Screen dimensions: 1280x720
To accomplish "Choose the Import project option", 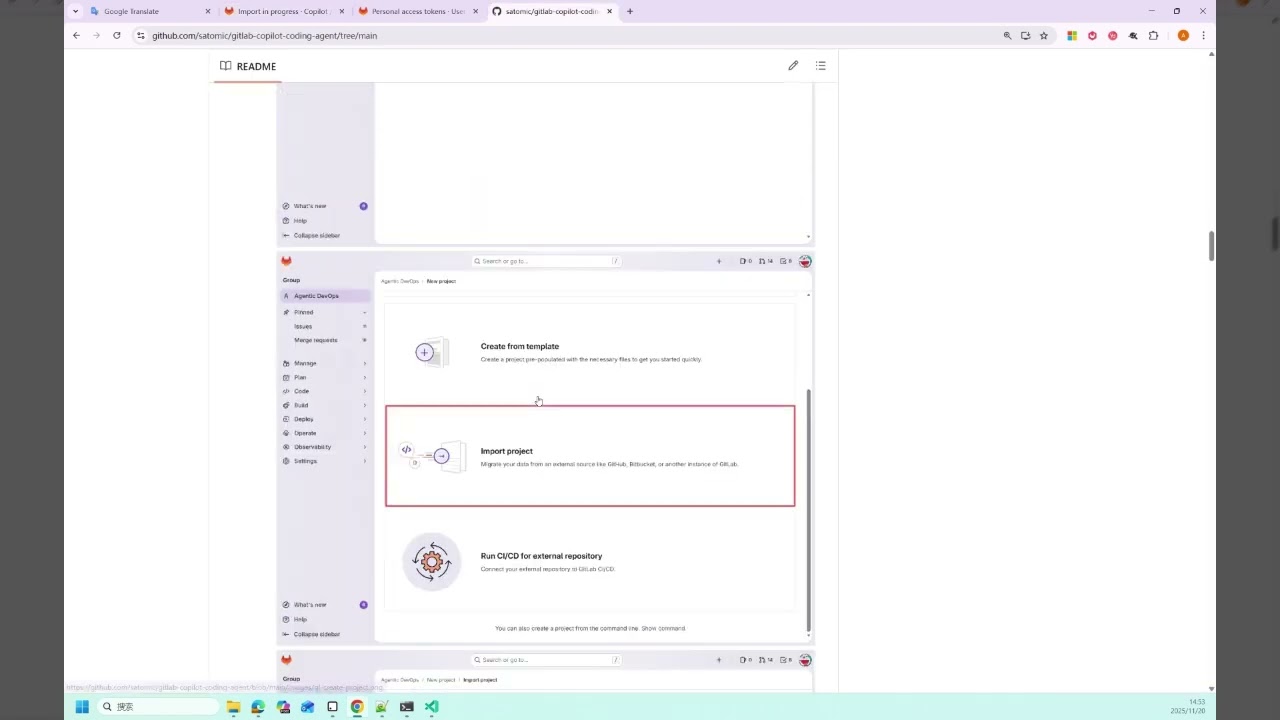I will (590, 456).
